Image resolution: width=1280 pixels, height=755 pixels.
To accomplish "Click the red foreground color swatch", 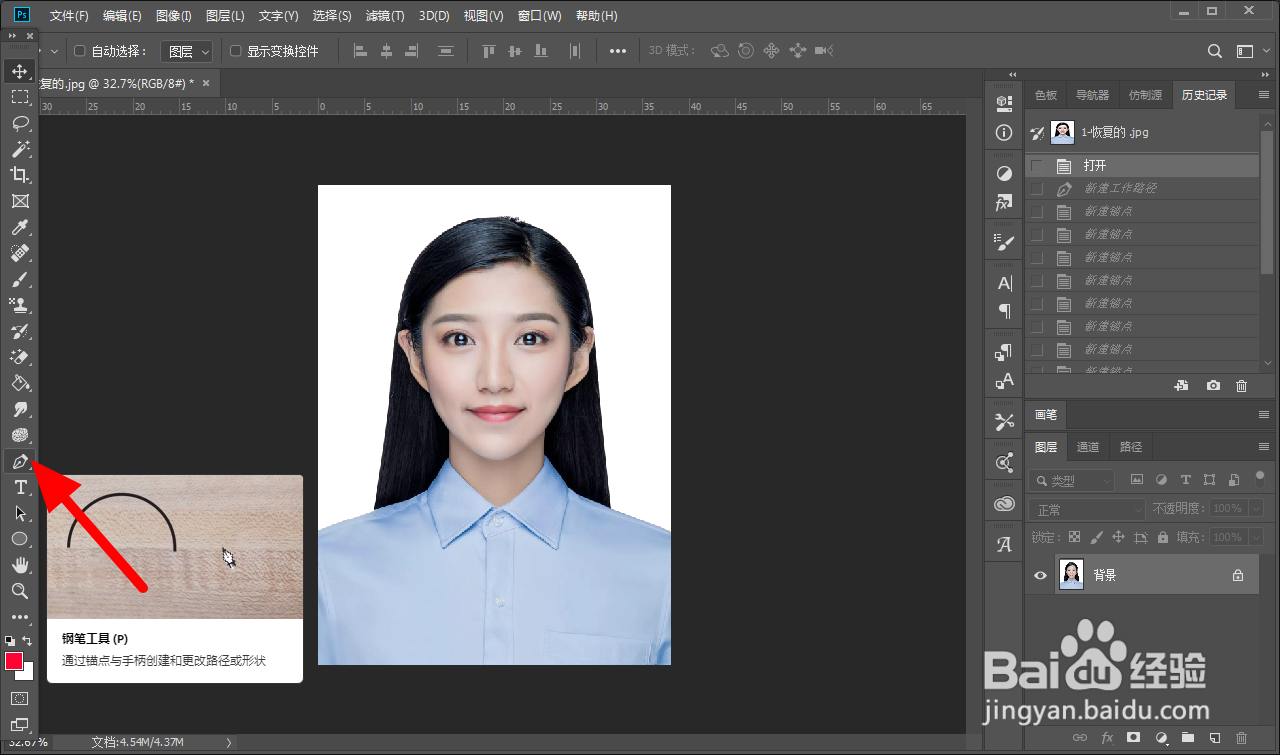I will [x=14, y=661].
